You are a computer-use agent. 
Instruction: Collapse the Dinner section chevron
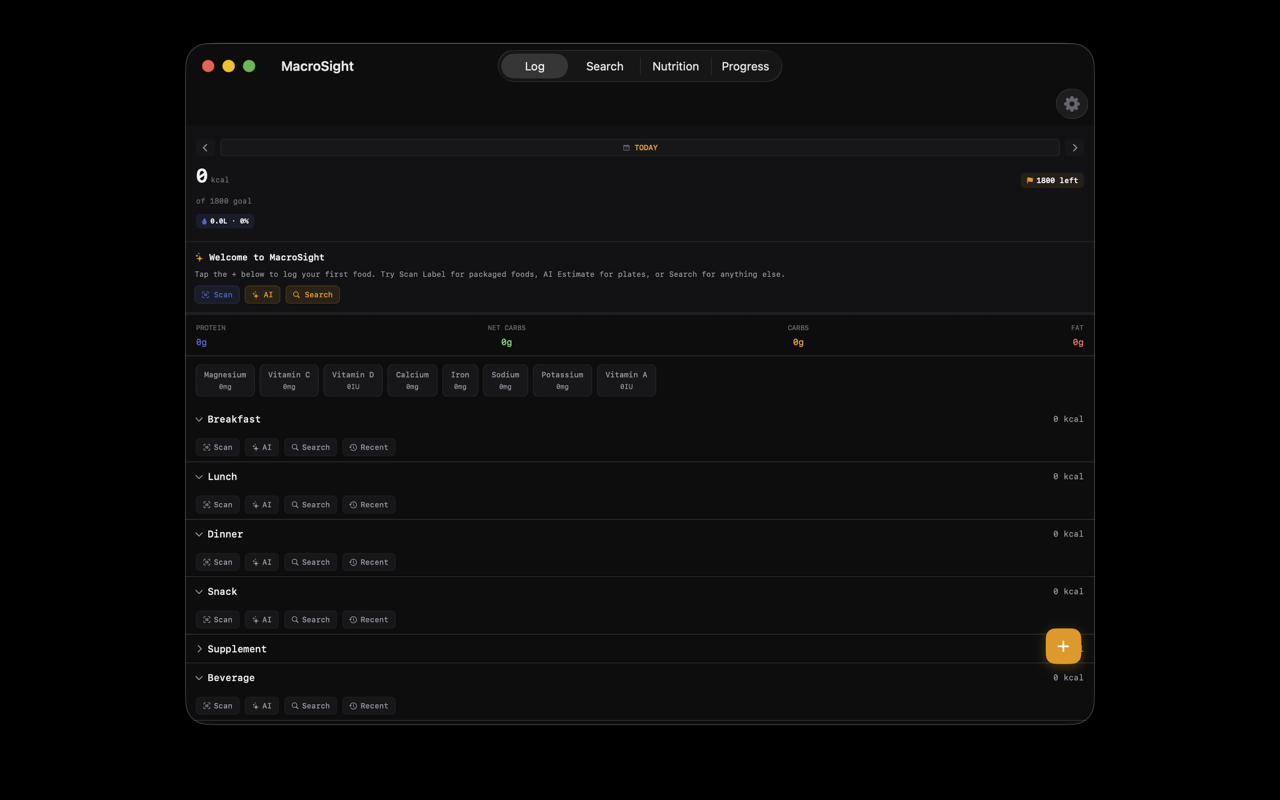(199, 535)
